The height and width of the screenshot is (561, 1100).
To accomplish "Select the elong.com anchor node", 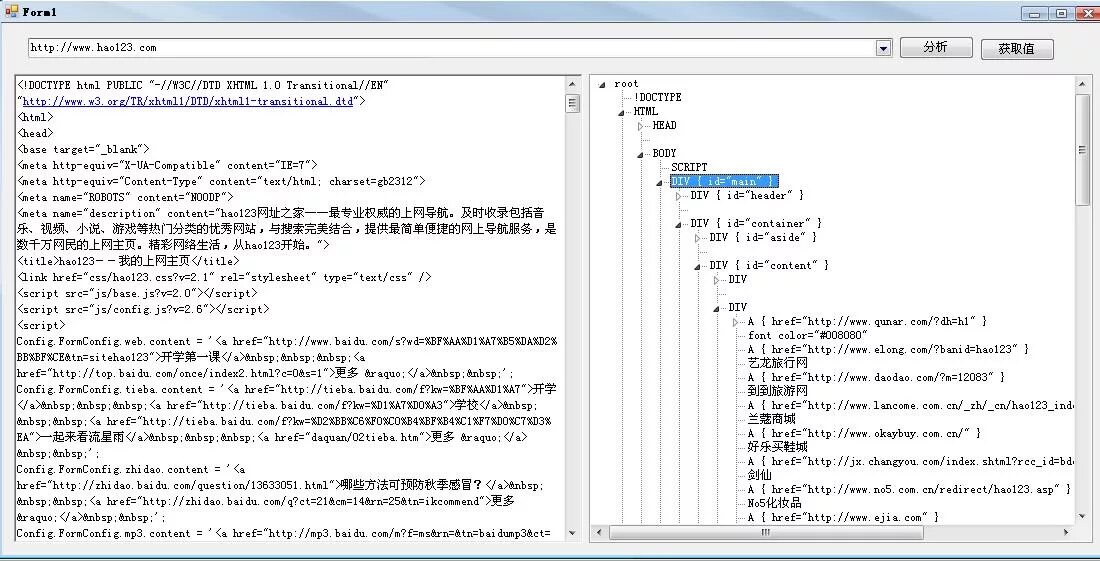I will tap(888, 349).
